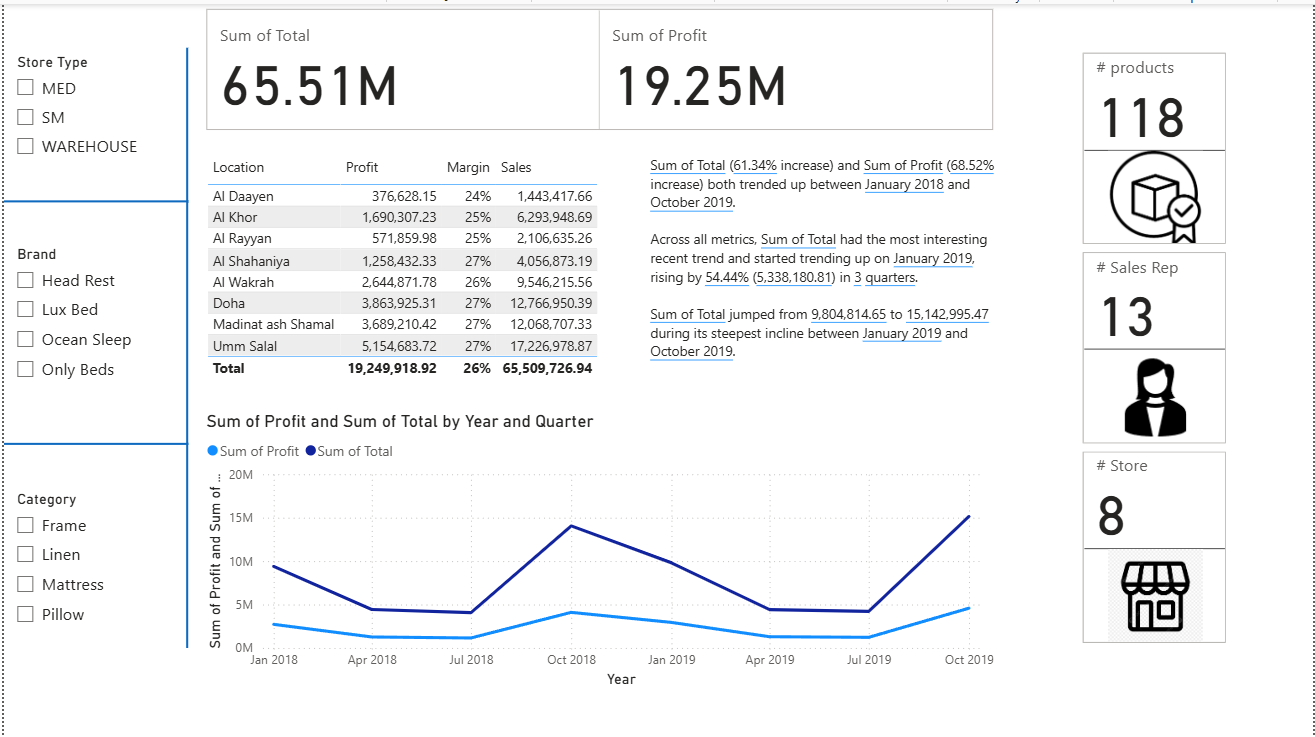
Task: Click Doha sales value 12,766,950.39
Action: click(x=550, y=303)
